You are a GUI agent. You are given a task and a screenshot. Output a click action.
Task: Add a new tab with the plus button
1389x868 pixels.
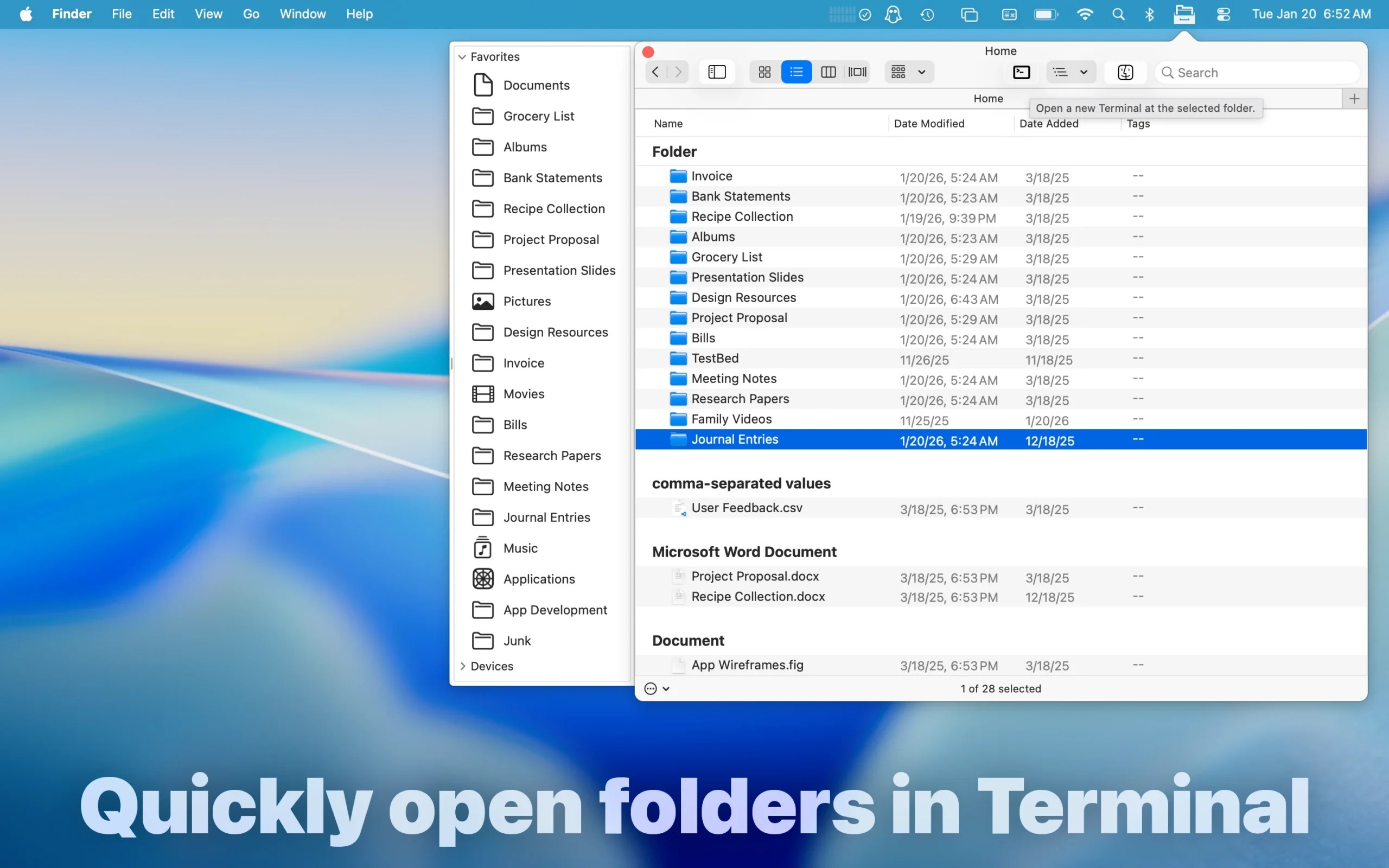click(1354, 99)
